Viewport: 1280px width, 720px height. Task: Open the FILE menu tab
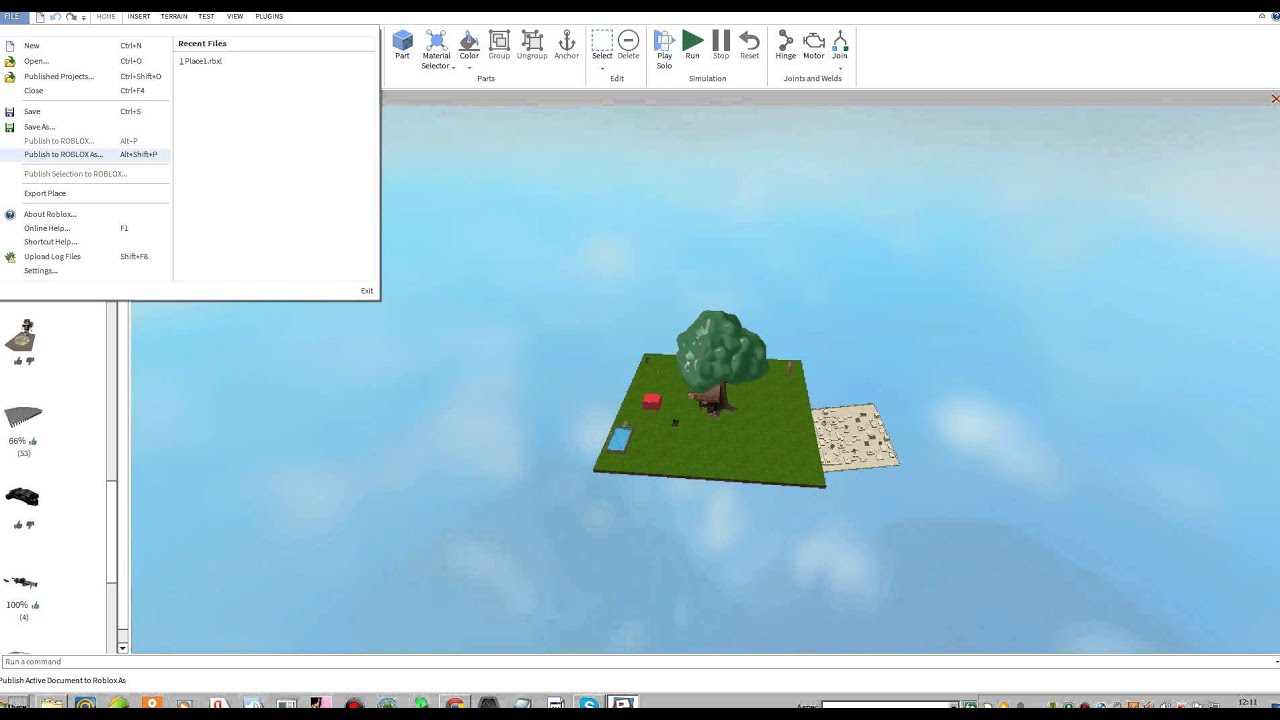click(x=12, y=17)
